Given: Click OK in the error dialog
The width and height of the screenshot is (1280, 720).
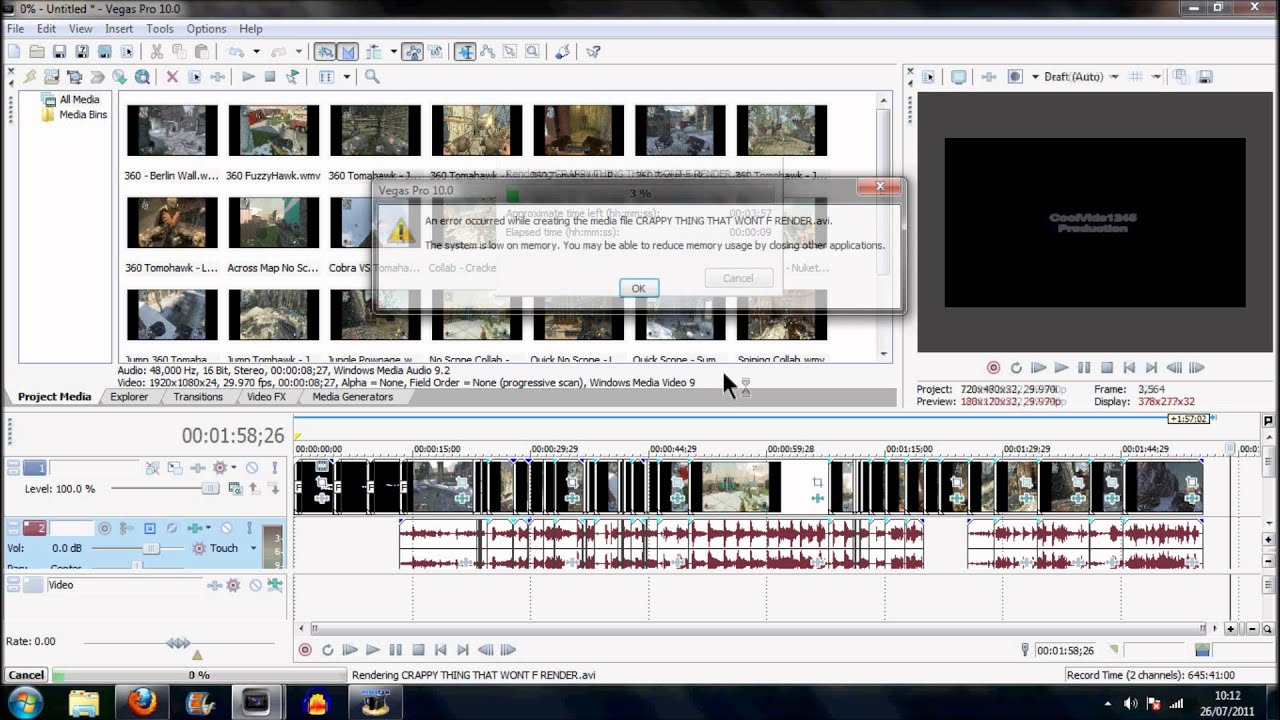Looking at the screenshot, I should (638, 288).
